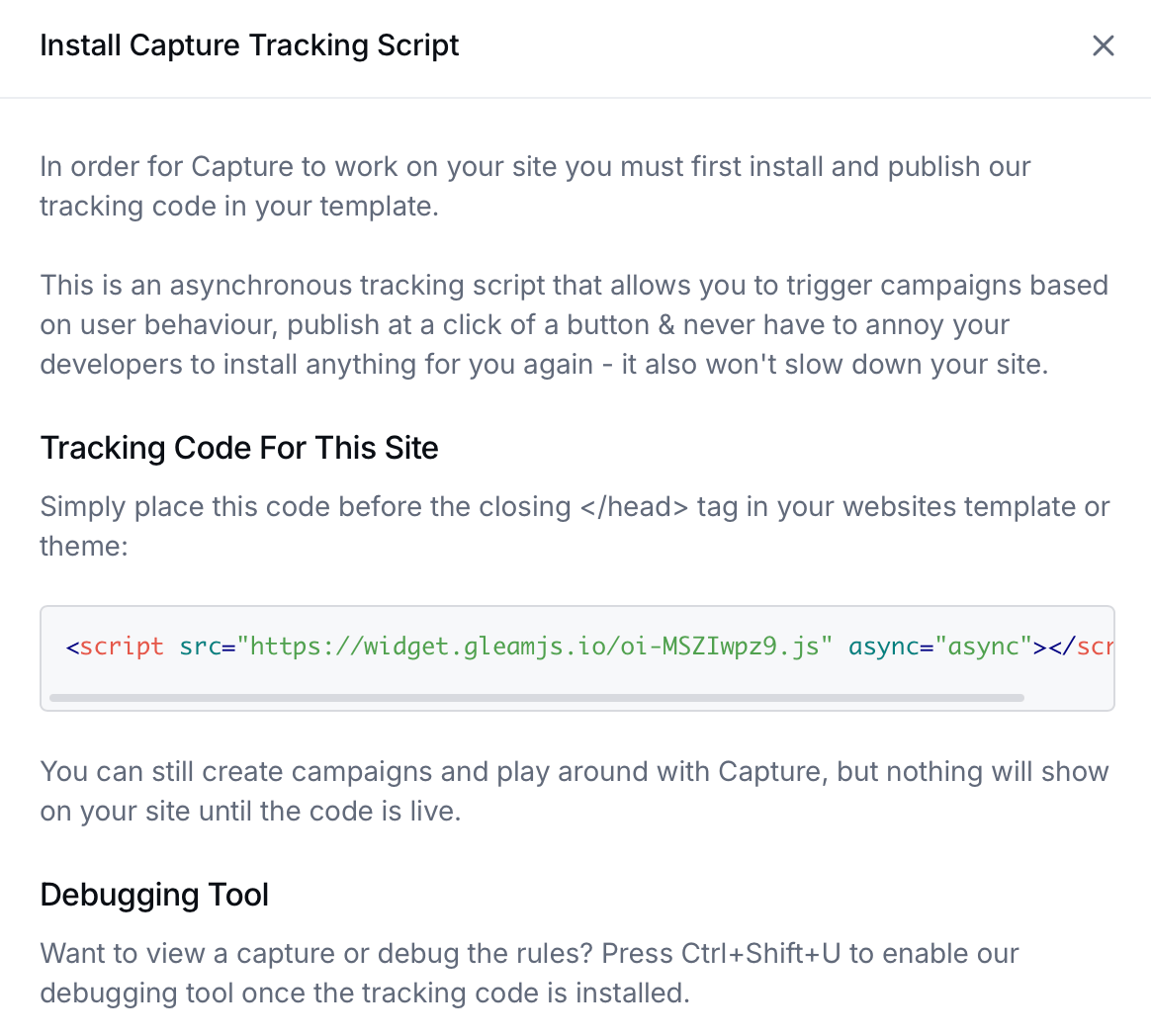Click the 'Debugging Tool' heading
This screenshot has width=1151, height=1036.
[154, 895]
